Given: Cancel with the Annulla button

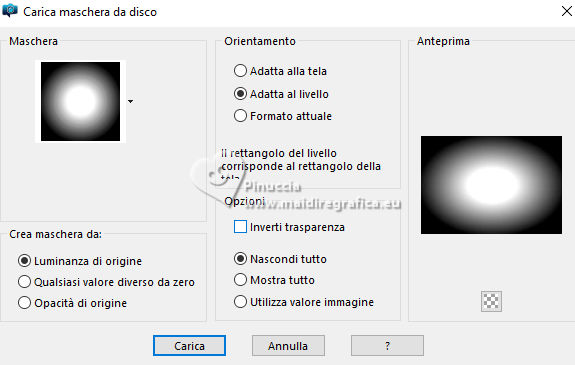Looking at the screenshot, I should [288, 346].
